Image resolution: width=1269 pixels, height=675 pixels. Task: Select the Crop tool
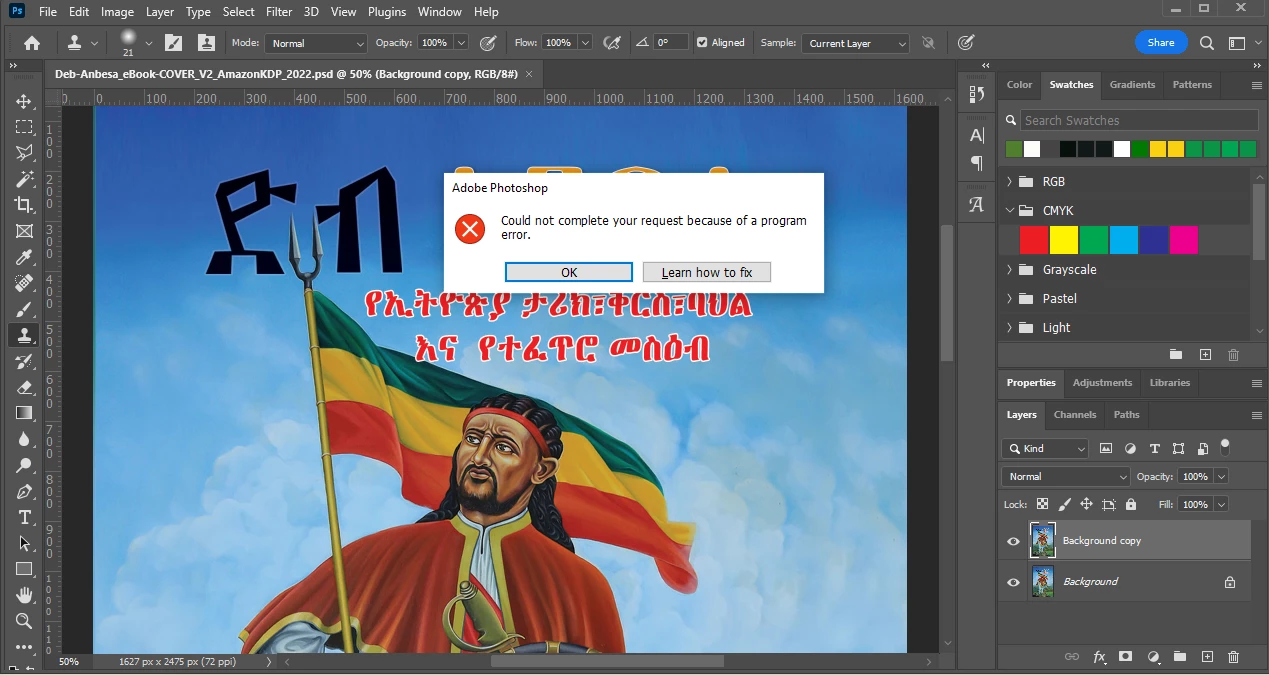pos(24,205)
